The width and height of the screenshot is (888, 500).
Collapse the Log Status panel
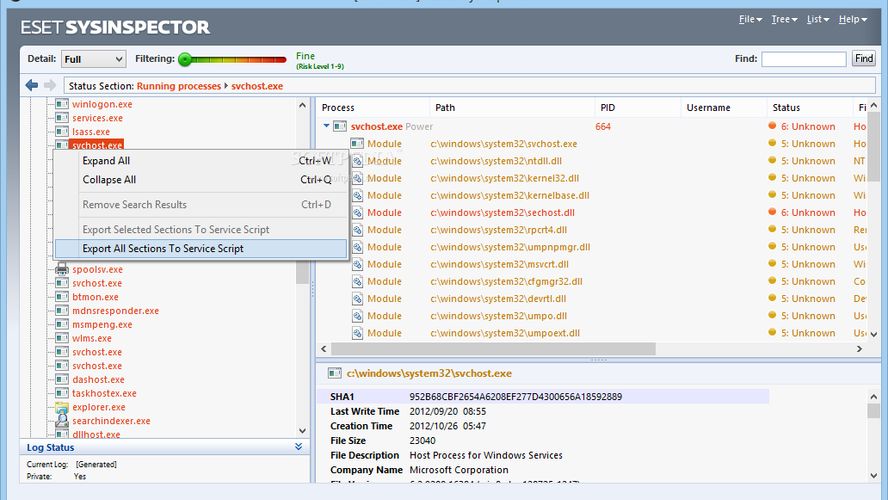[298, 447]
